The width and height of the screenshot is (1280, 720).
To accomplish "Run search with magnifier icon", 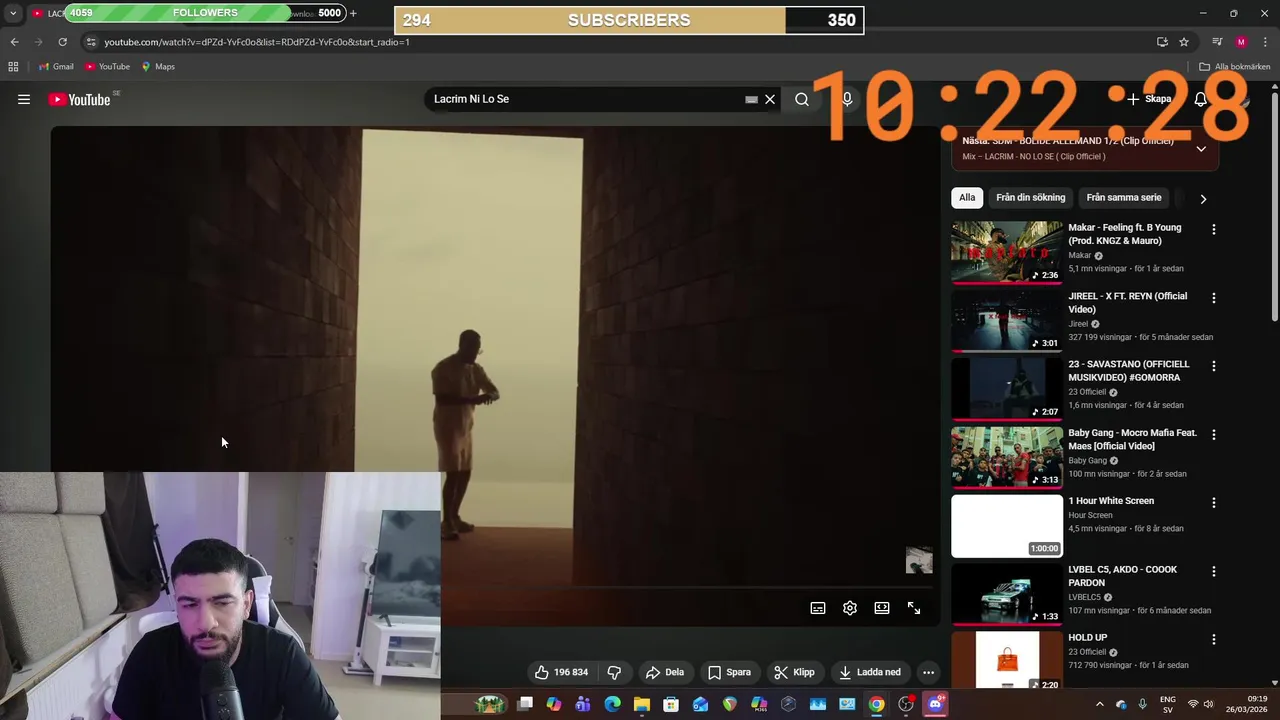I will tap(802, 99).
